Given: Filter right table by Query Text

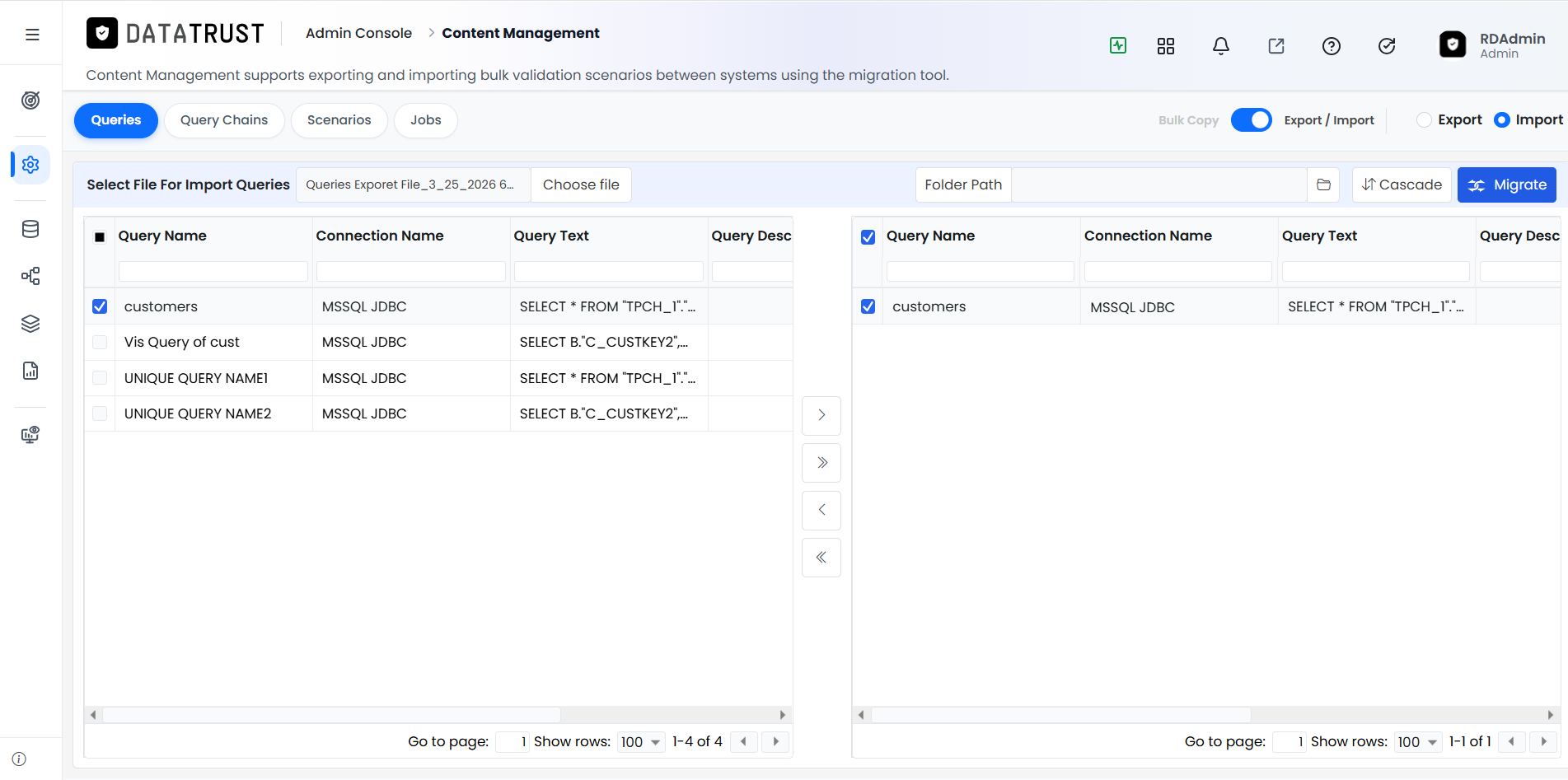Looking at the screenshot, I should click(x=1375, y=271).
